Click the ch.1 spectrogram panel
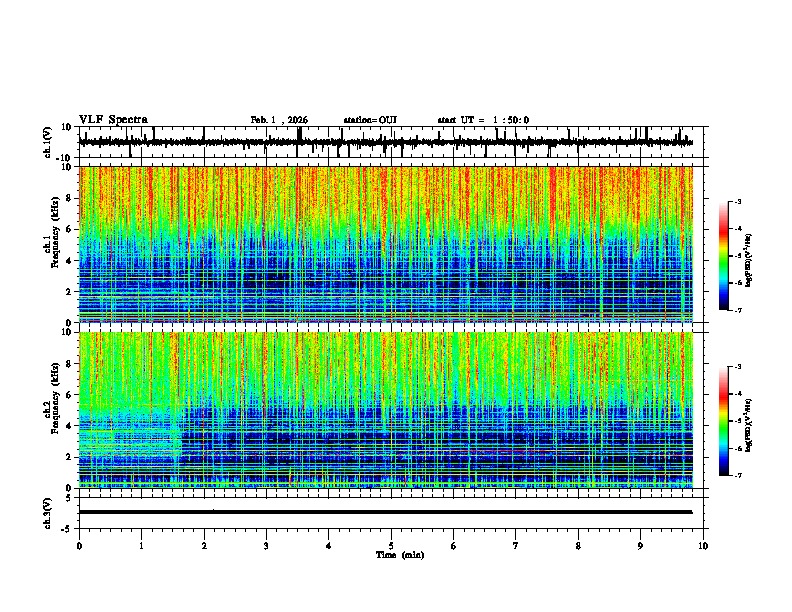Image resolution: width=792 pixels, height=612 pixels. (x=386, y=244)
